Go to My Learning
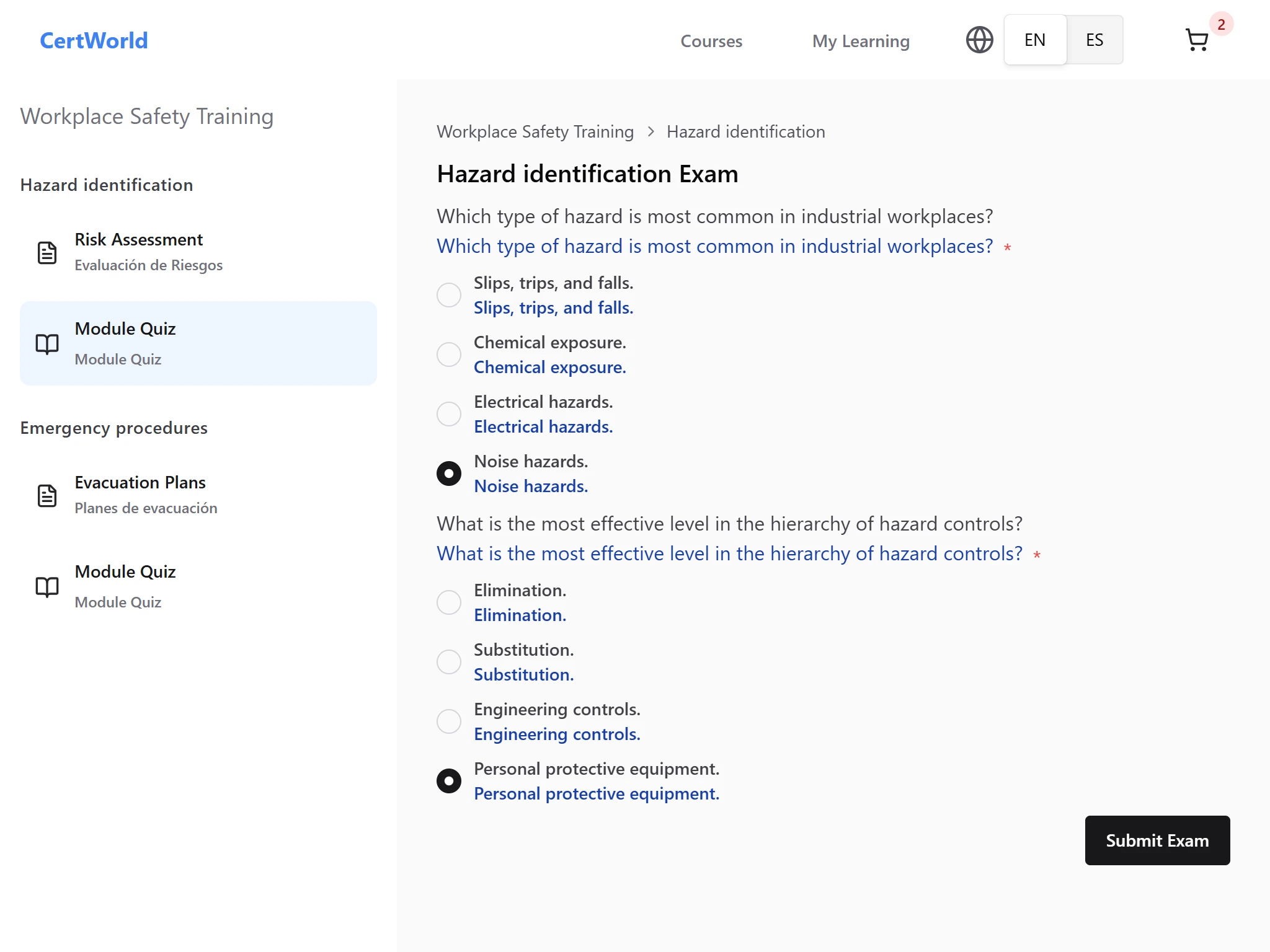Screen dimensions: 1270x952 pos(861,42)
